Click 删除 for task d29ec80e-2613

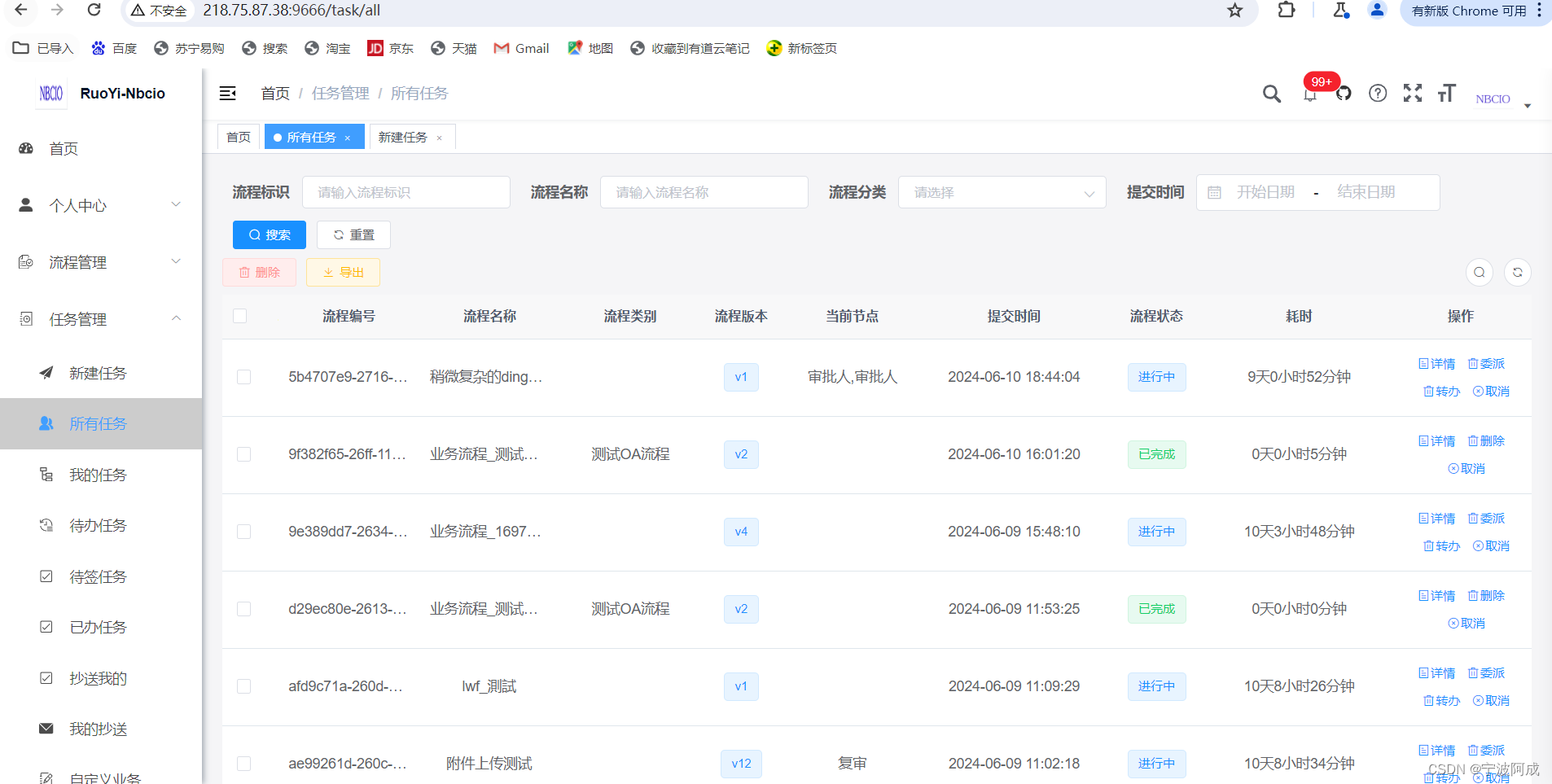1487,596
